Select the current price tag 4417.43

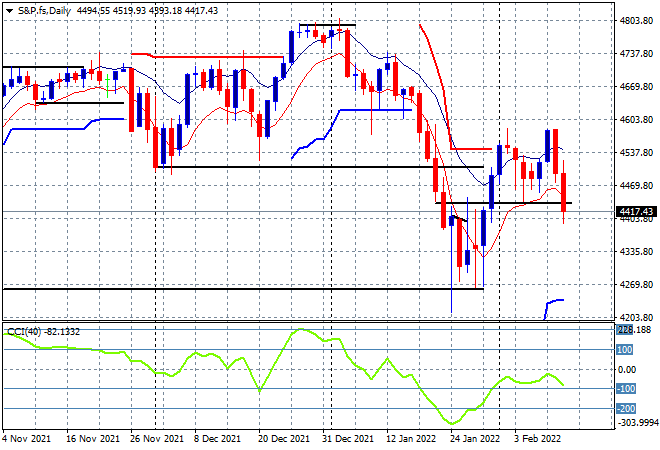point(636,211)
